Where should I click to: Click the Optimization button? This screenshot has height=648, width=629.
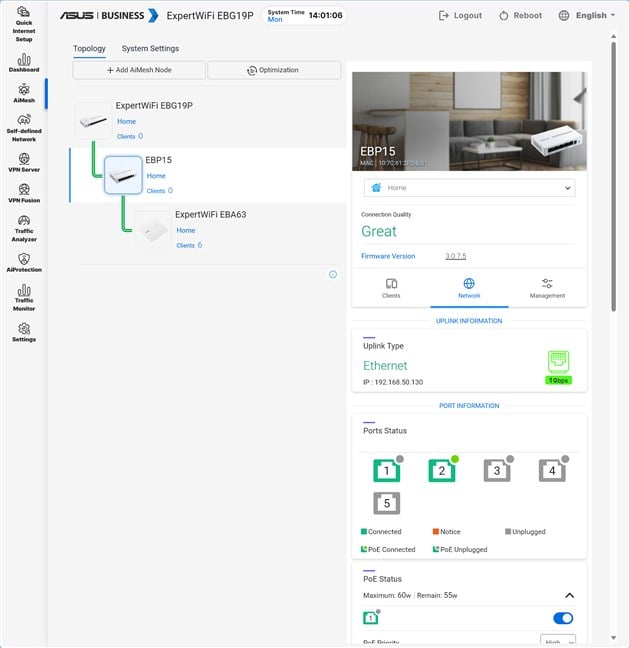click(x=274, y=70)
